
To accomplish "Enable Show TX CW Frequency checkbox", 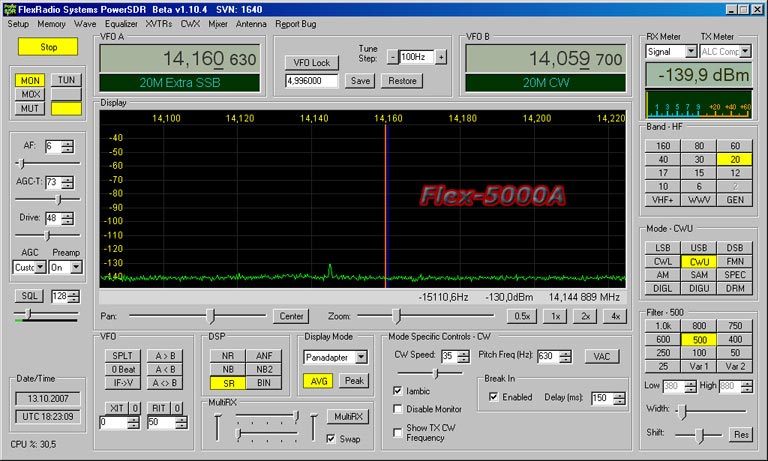I will click(398, 433).
